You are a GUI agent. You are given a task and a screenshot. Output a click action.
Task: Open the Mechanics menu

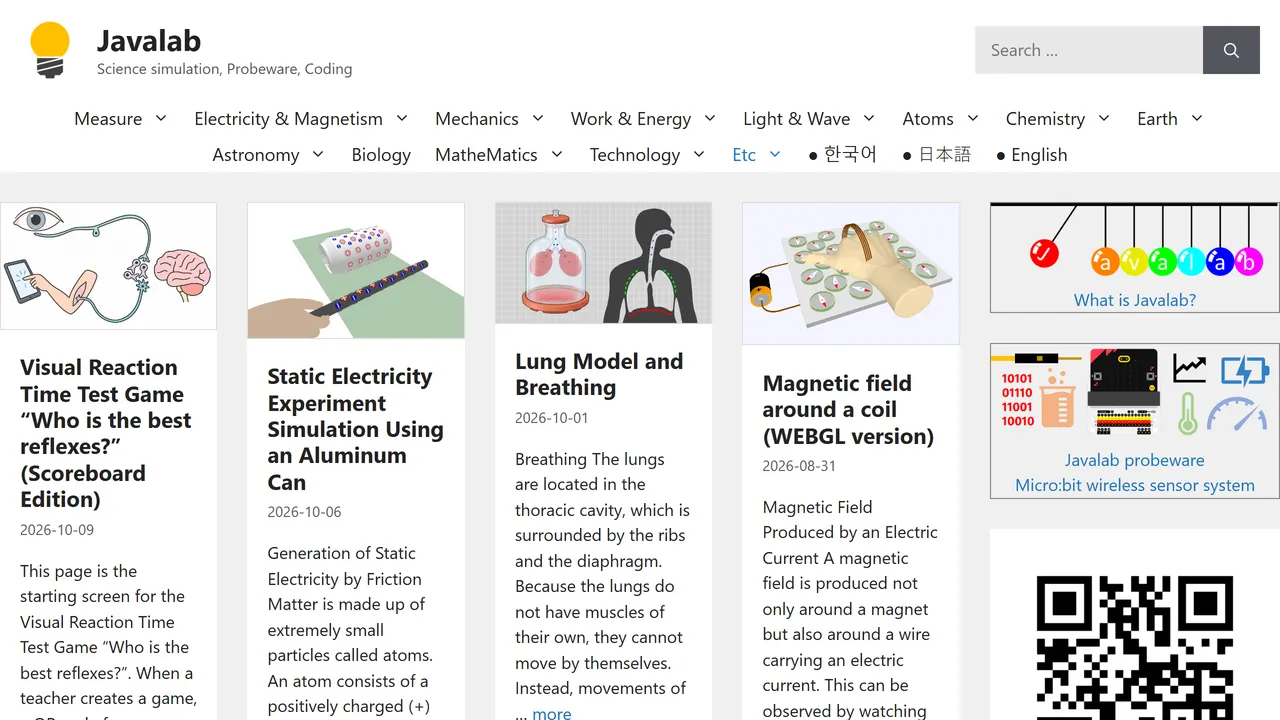tap(477, 119)
